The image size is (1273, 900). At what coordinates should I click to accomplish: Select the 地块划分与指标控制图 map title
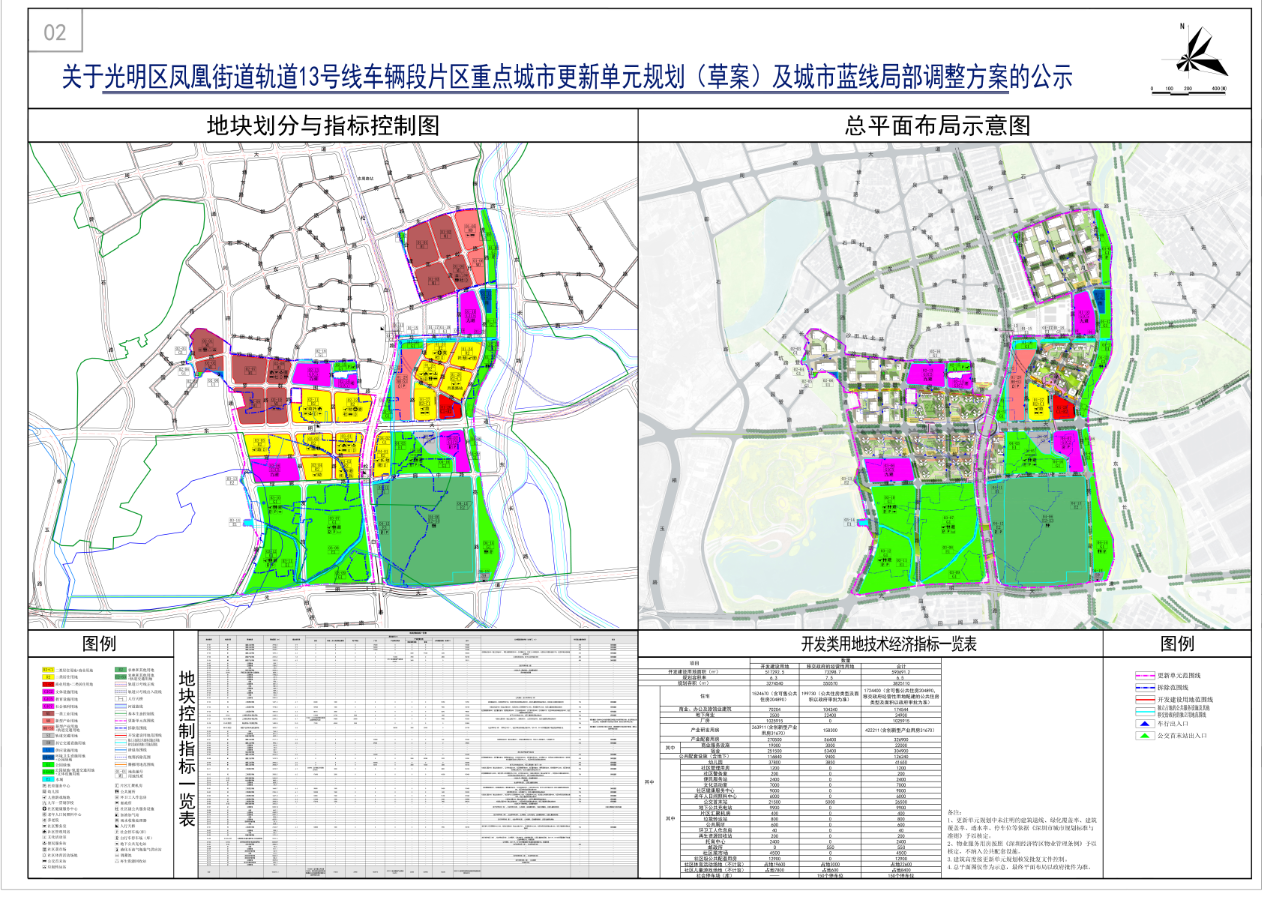point(322,125)
